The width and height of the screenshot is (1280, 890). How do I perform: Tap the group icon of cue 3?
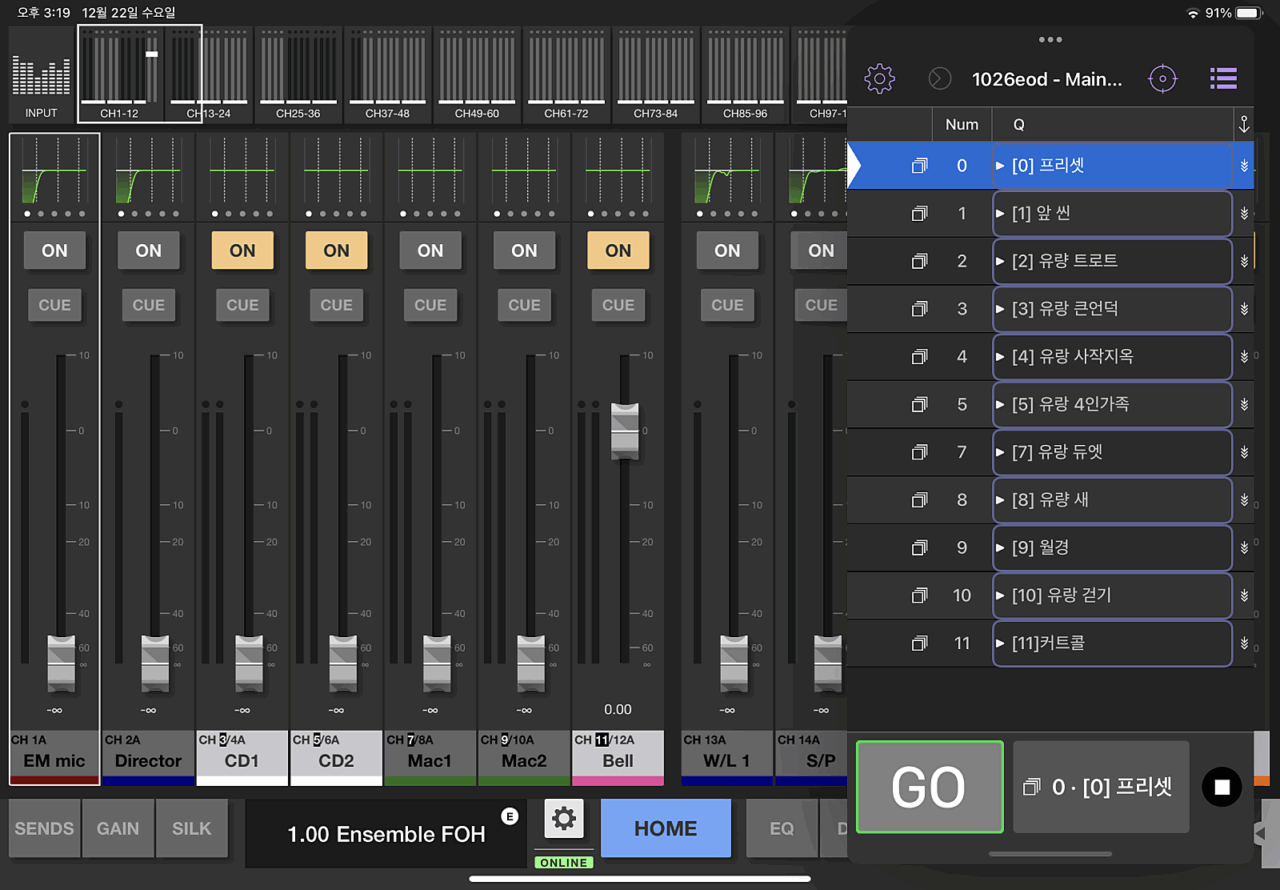coord(919,309)
